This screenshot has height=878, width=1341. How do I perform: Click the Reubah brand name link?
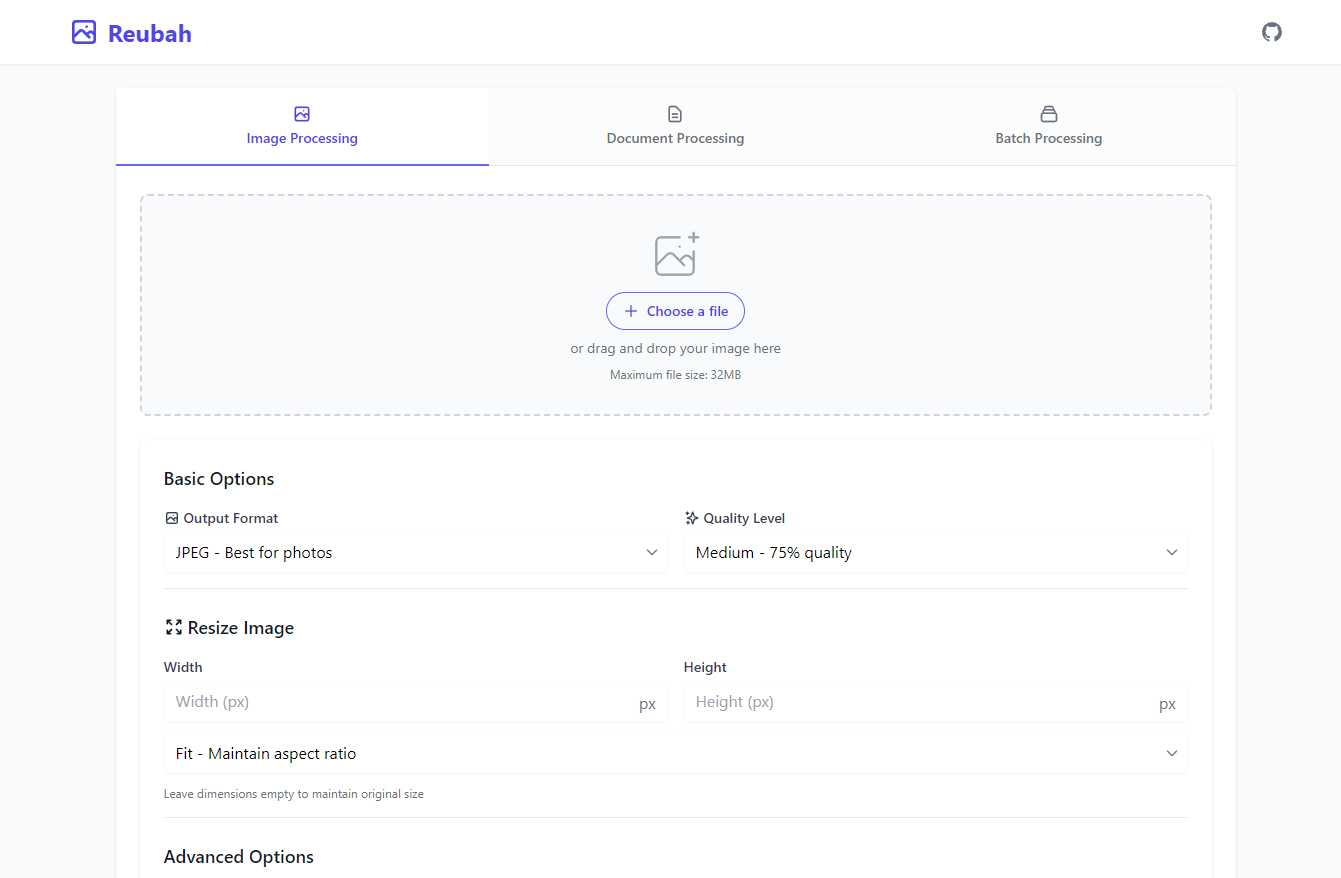coord(150,33)
